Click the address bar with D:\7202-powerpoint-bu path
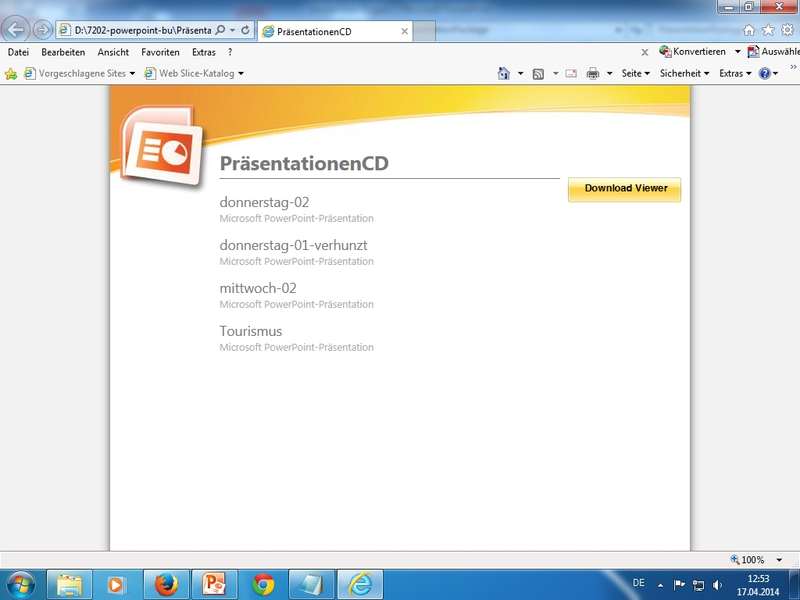Screen dimensions: 800x600 [143, 30]
